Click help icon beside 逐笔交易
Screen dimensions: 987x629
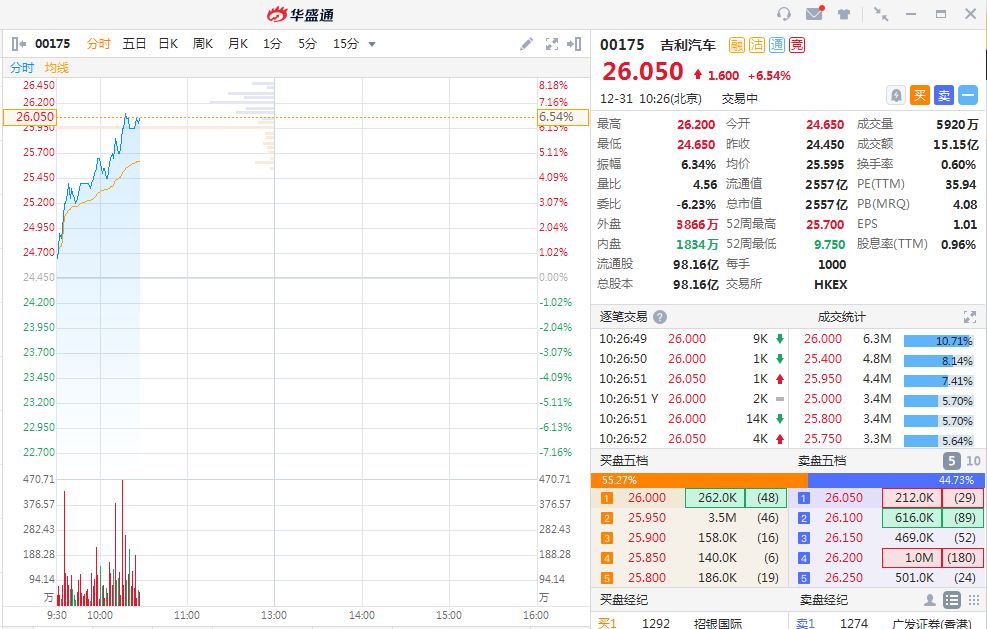pyautogui.click(x=660, y=317)
